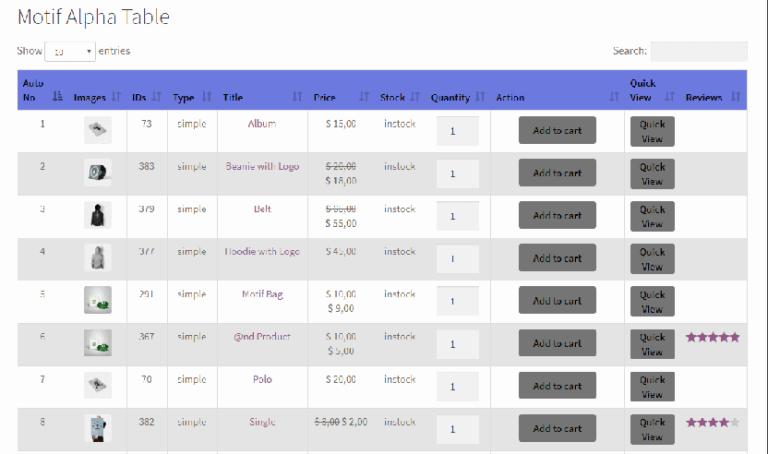Open the Show entries dropdown
The height and width of the screenshot is (454, 768).
70,51
